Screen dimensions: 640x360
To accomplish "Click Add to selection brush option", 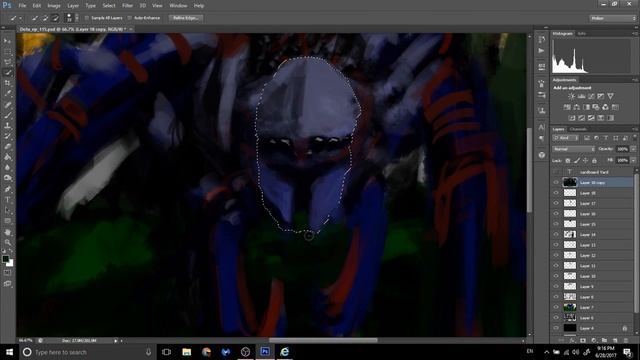I will tap(45, 18).
